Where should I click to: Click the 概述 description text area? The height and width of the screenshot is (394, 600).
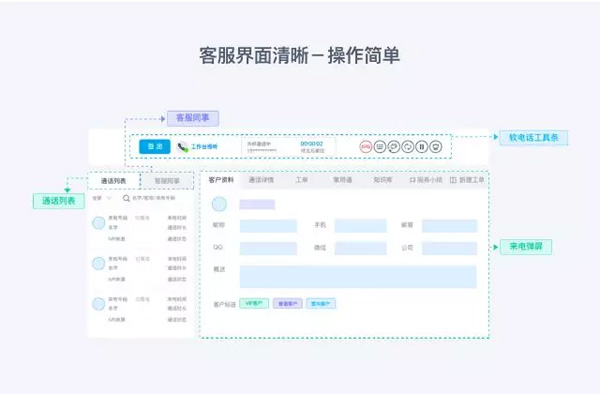tap(358, 276)
